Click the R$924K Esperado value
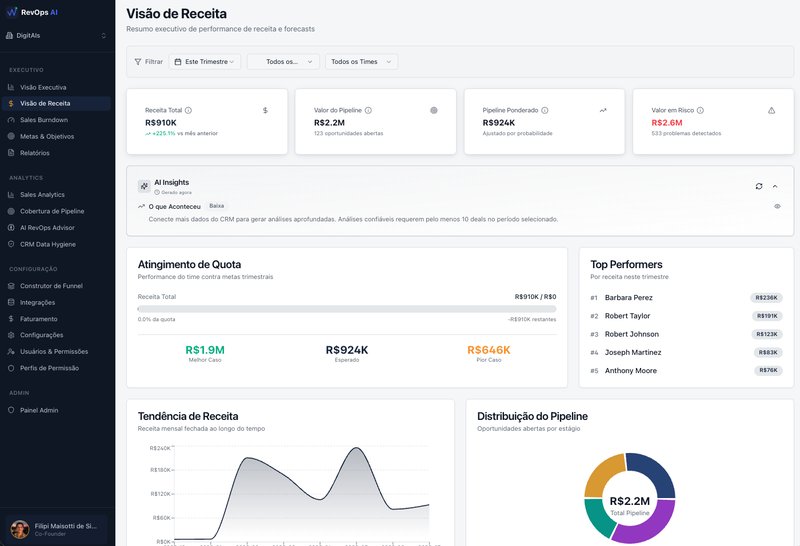Image resolution: width=800 pixels, height=546 pixels. click(x=347, y=350)
